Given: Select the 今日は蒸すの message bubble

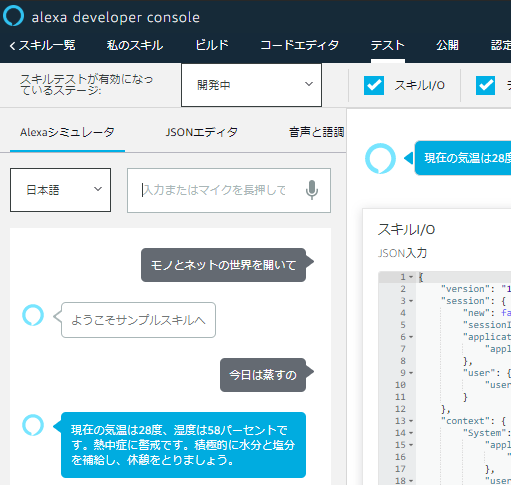Looking at the screenshot, I should coord(263,375).
